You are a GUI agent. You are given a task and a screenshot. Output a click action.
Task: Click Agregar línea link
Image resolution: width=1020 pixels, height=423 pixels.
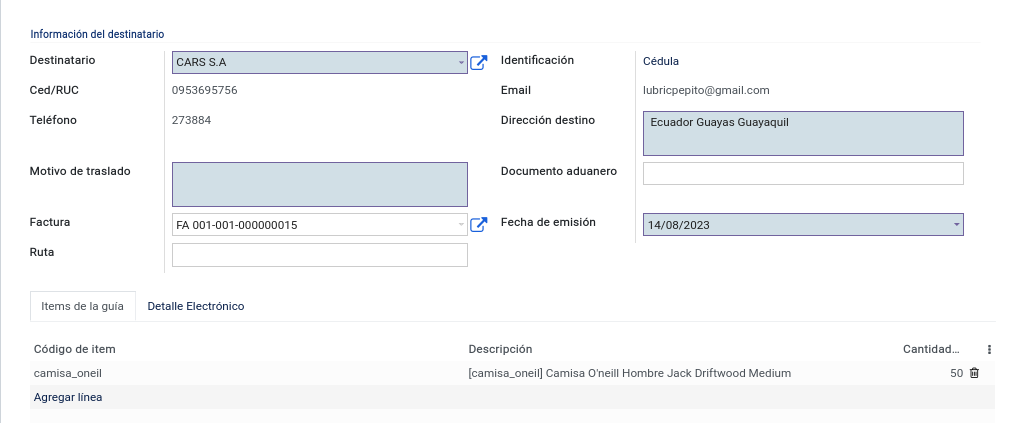[x=68, y=397]
